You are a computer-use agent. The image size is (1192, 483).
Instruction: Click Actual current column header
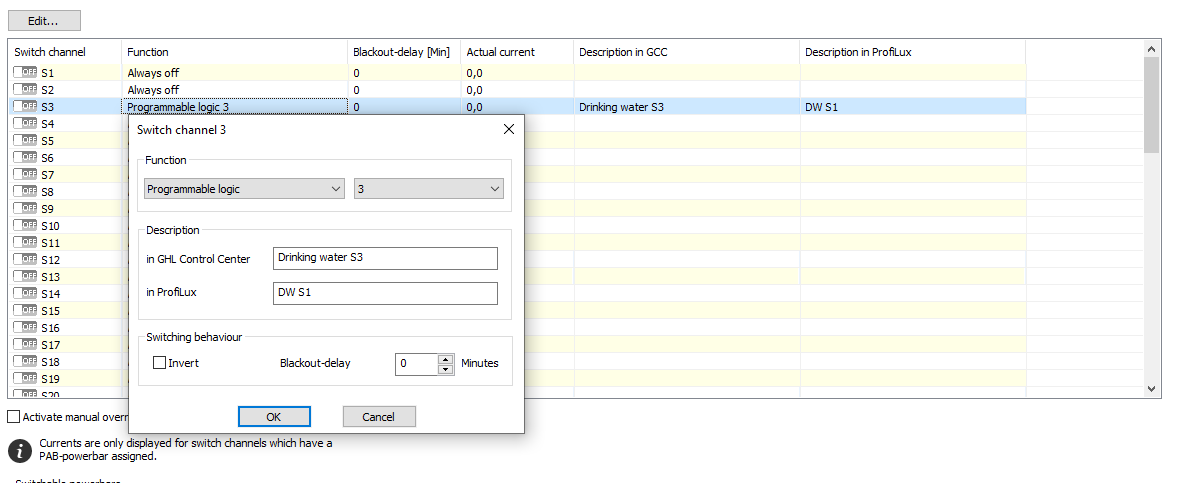tap(517, 52)
